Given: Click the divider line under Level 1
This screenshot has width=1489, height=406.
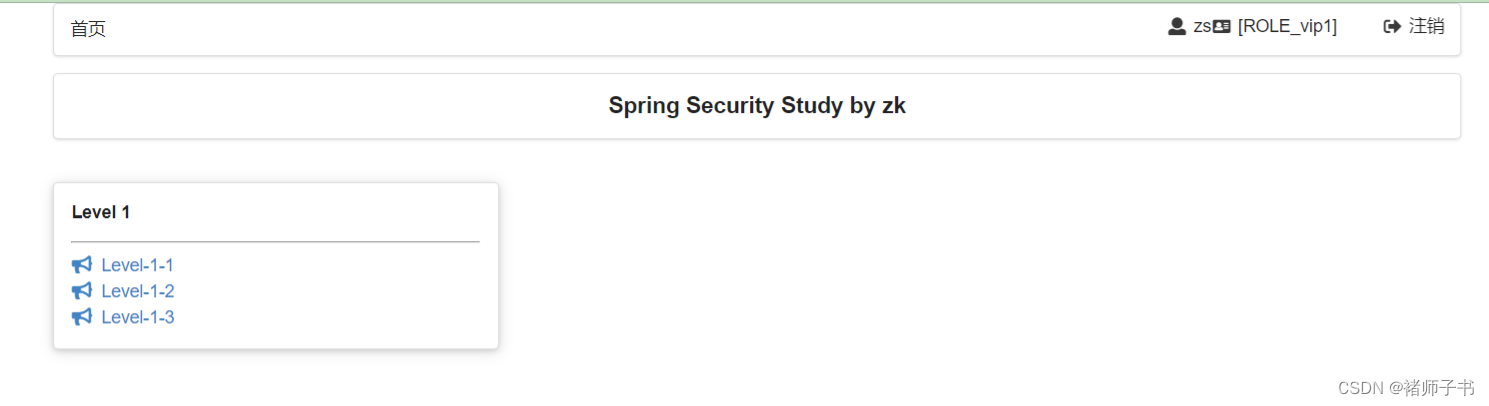Looking at the screenshot, I should tap(275, 242).
